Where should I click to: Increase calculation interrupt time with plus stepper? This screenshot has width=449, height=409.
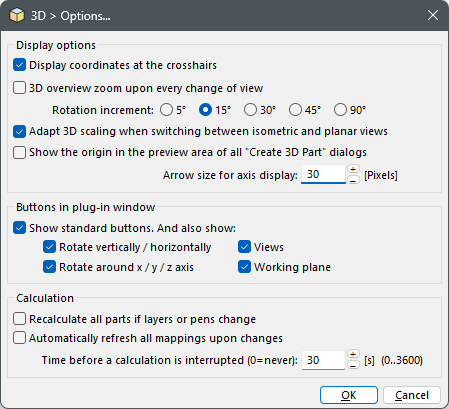click(x=353, y=354)
